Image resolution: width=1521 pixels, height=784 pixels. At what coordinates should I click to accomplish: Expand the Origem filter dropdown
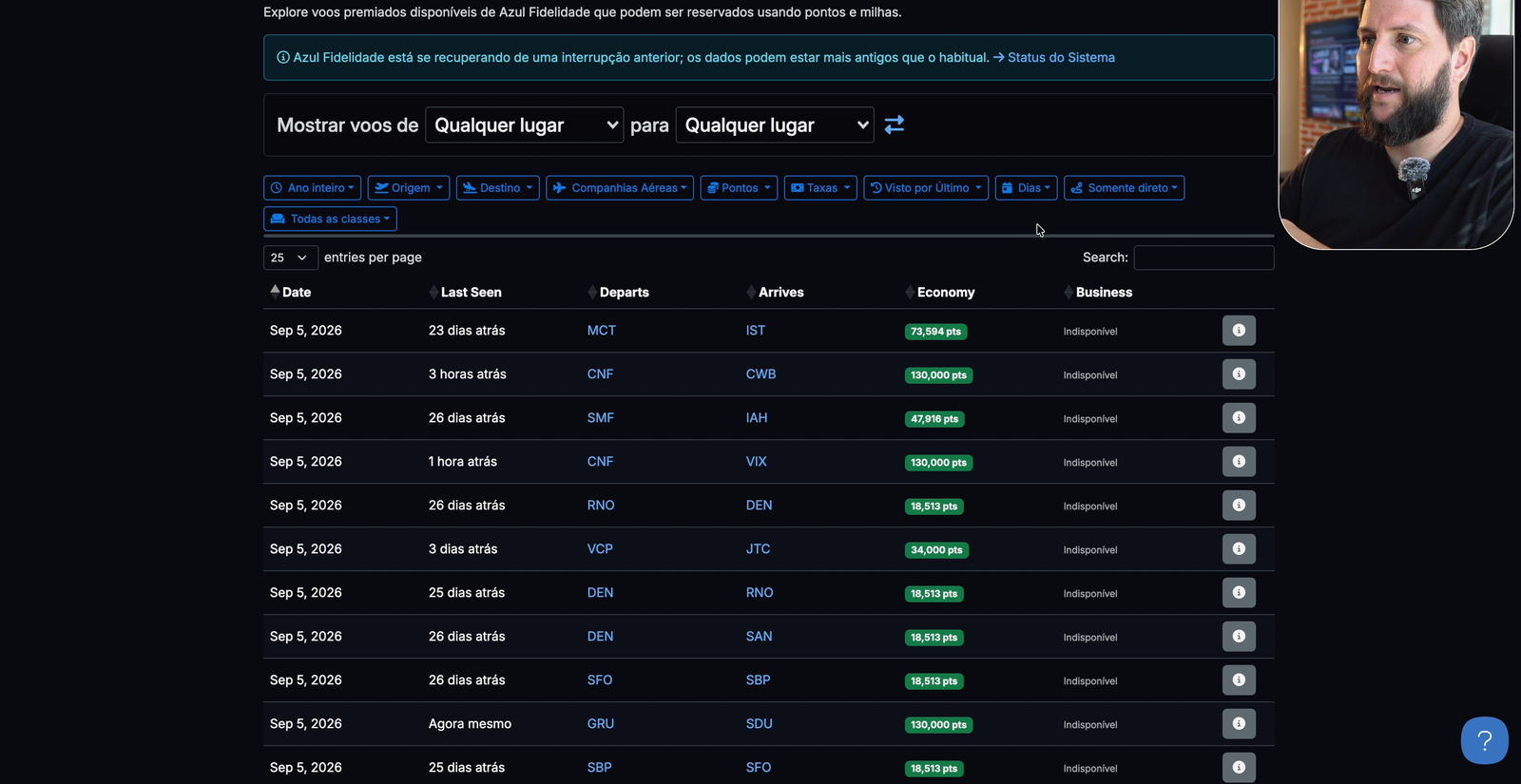pyautogui.click(x=409, y=188)
